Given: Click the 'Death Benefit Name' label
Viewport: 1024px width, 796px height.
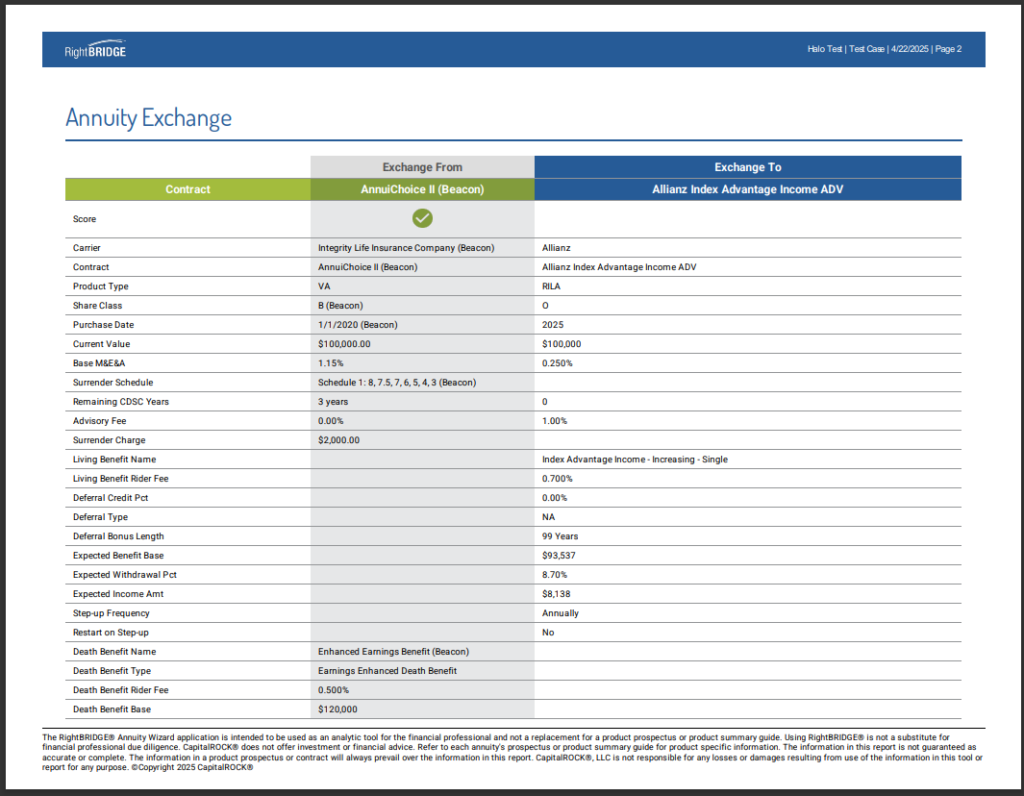Looking at the screenshot, I should click(x=114, y=652).
